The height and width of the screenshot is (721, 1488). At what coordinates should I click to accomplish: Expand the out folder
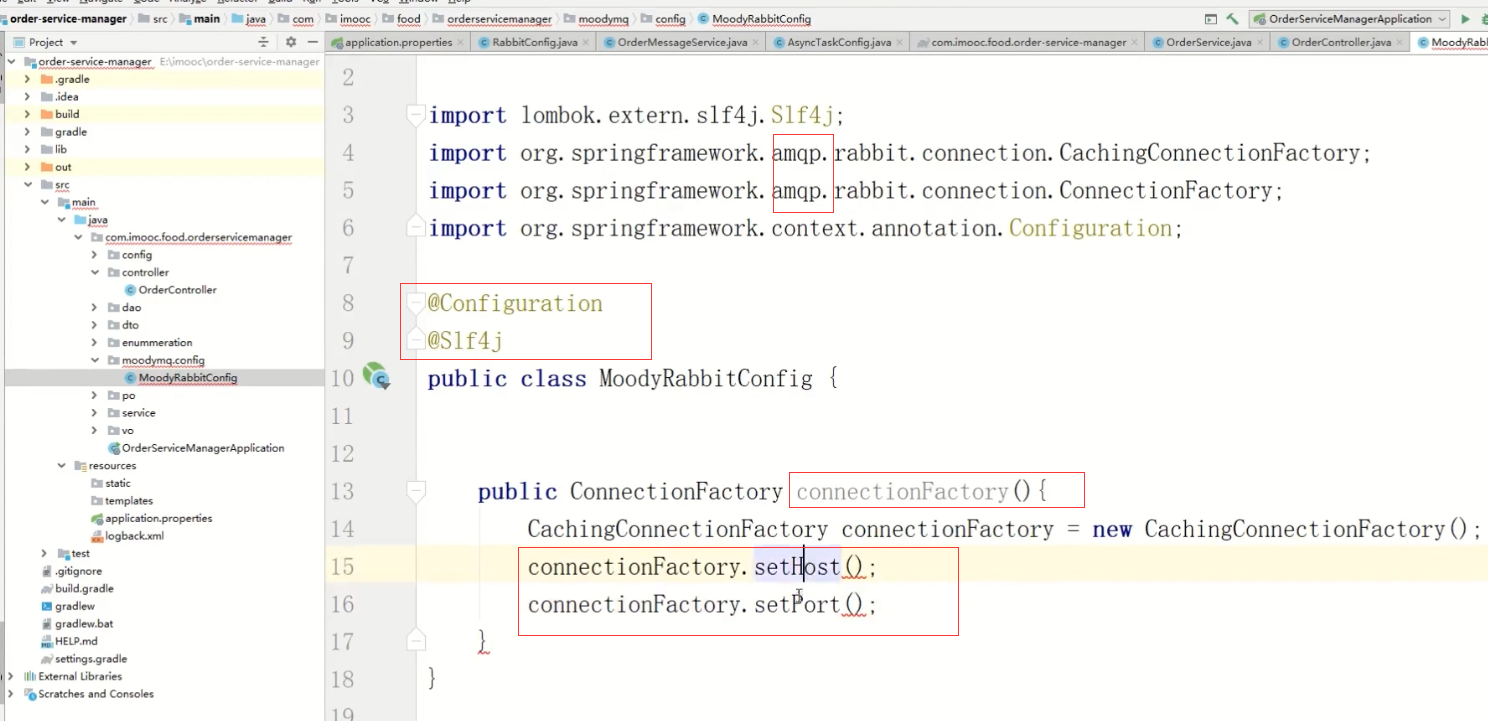tap(27, 167)
